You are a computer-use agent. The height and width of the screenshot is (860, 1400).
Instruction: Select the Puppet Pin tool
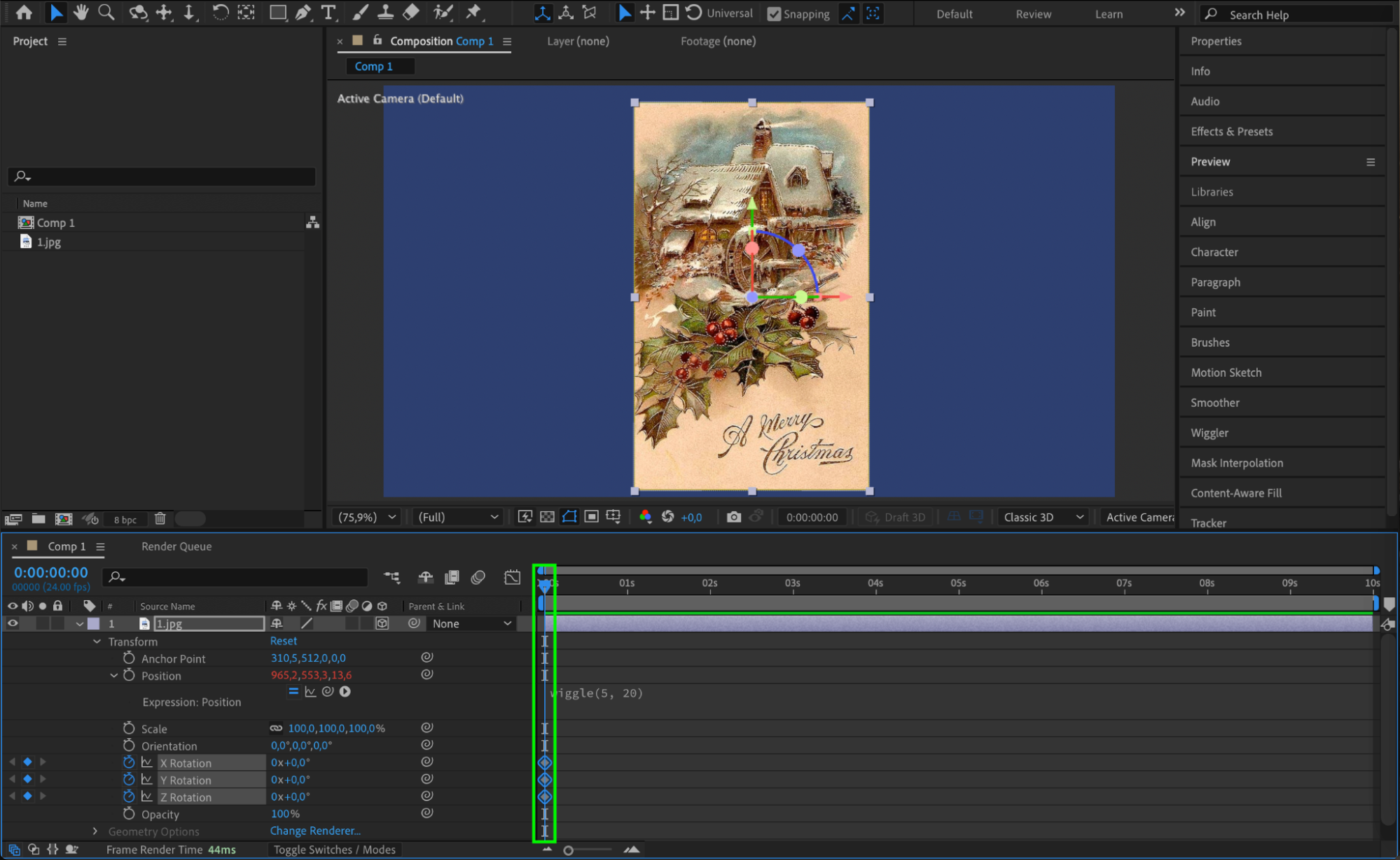[x=473, y=12]
